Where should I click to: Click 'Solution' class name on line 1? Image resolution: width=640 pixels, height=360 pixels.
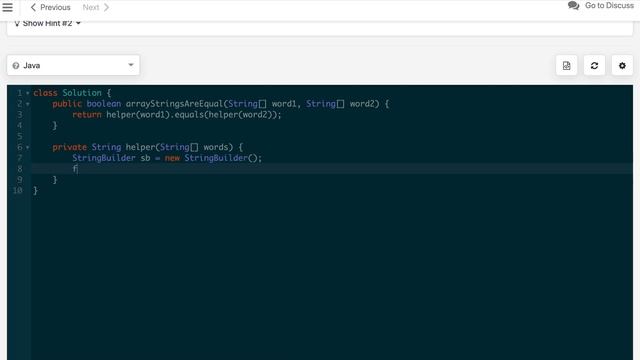82,93
